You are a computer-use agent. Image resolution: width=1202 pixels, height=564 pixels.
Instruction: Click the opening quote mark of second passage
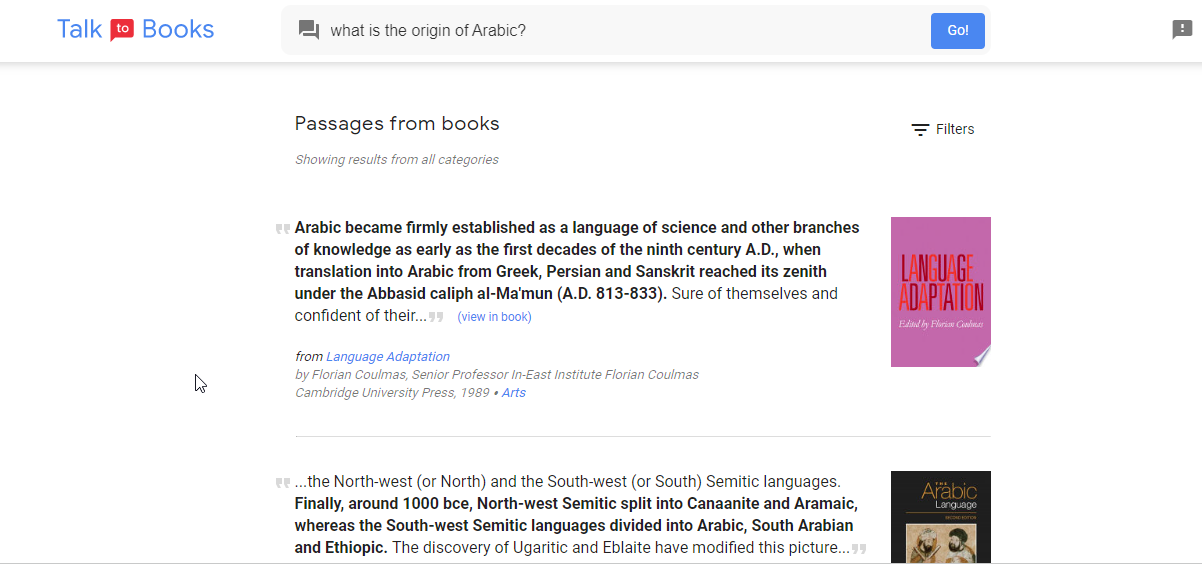282,483
